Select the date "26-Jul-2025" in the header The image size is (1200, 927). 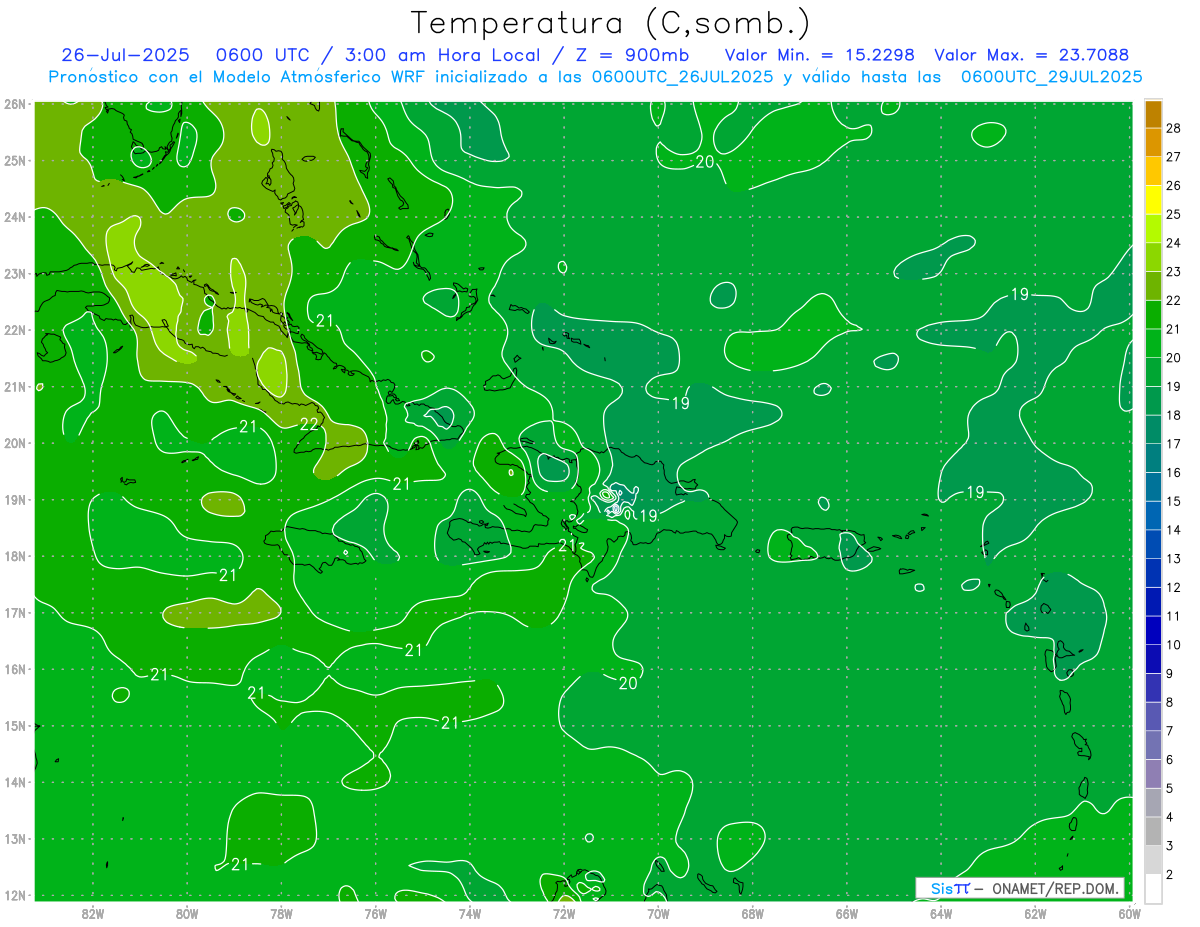(125, 55)
